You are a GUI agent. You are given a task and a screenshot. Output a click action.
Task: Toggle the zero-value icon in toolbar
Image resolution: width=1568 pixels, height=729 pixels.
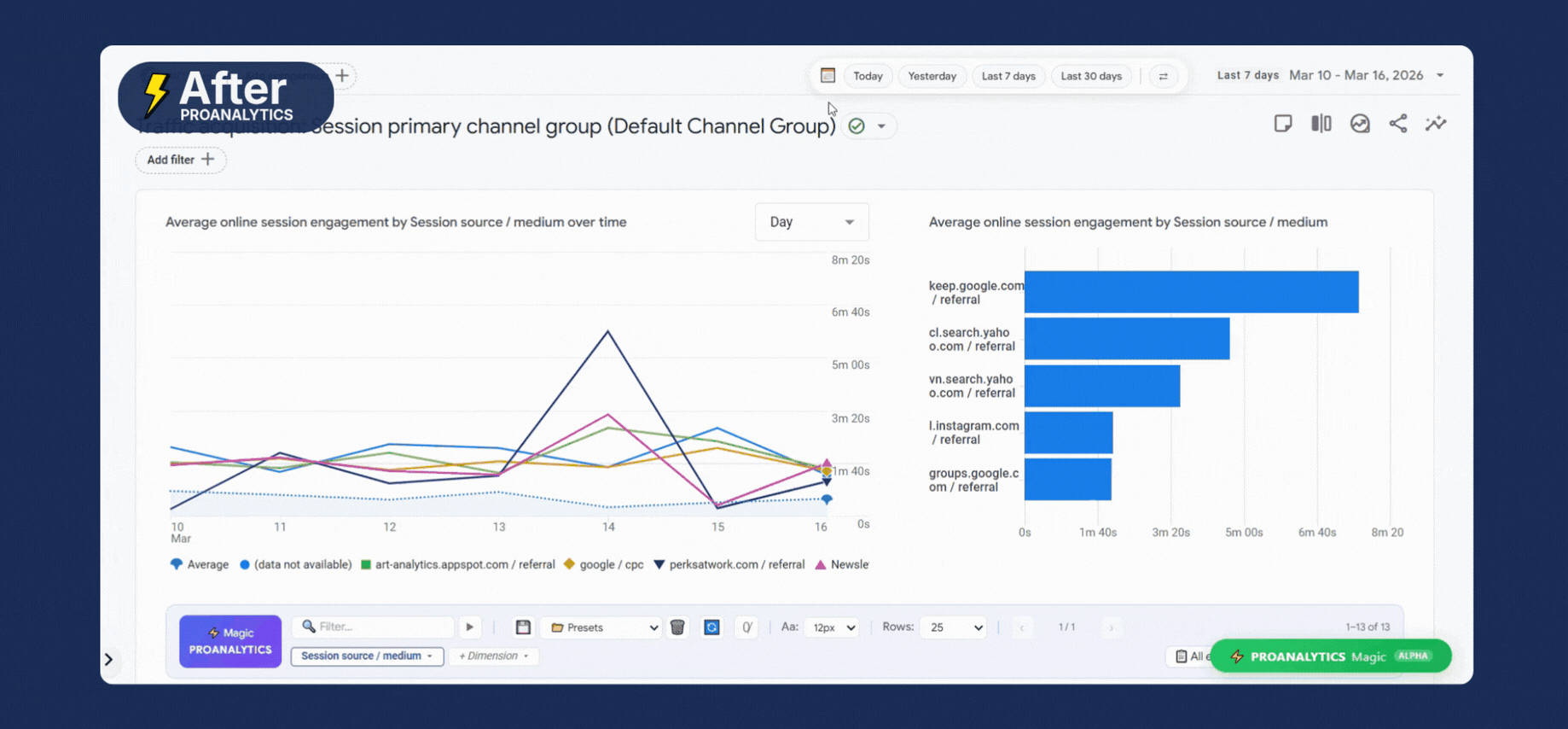coord(746,627)
